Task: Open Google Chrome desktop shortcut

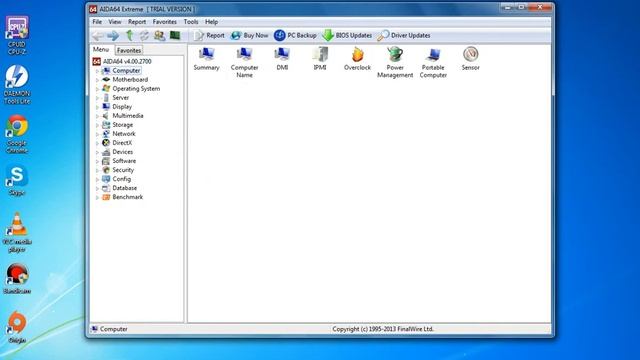Action: [x=17, y=134]
